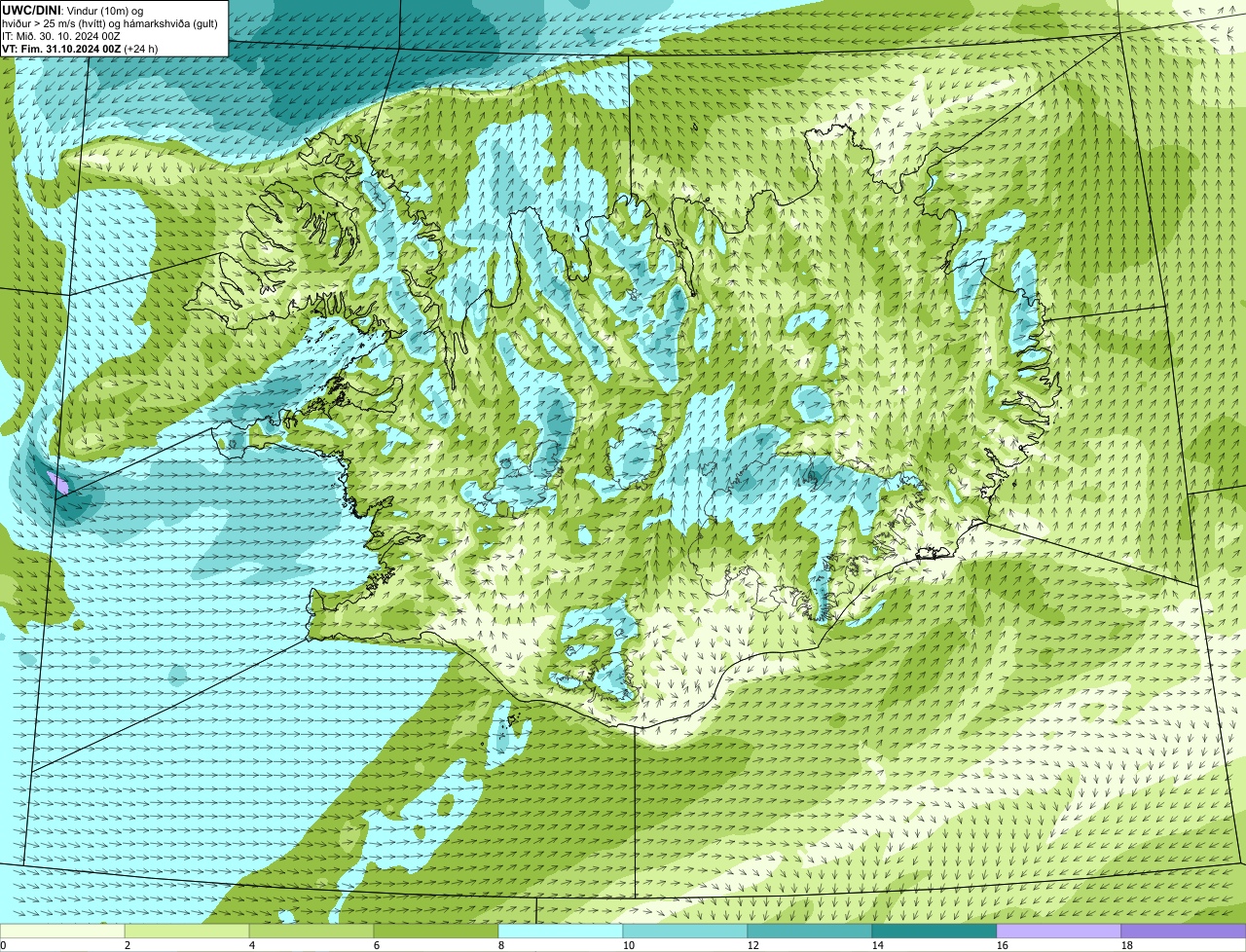Select the medium green 4–6 m/s legend swatch
1246x952 pixels.
coord(311,932)
